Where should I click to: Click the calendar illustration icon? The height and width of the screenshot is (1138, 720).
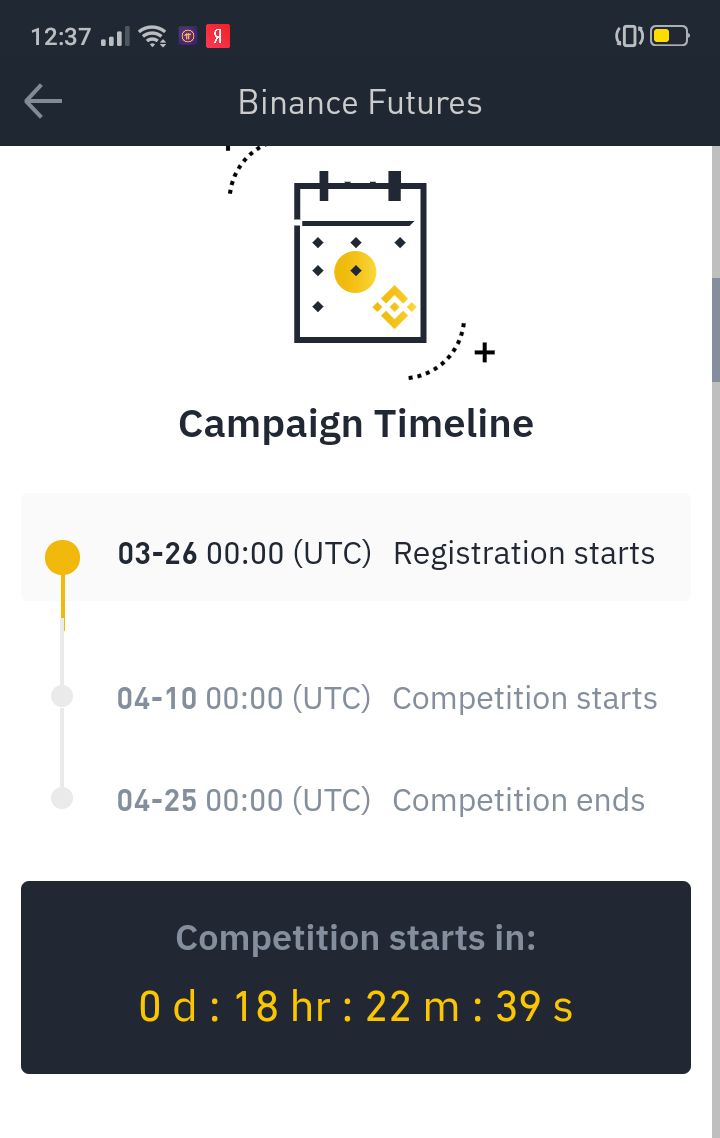pyautogui.click(x=360, y=256)
